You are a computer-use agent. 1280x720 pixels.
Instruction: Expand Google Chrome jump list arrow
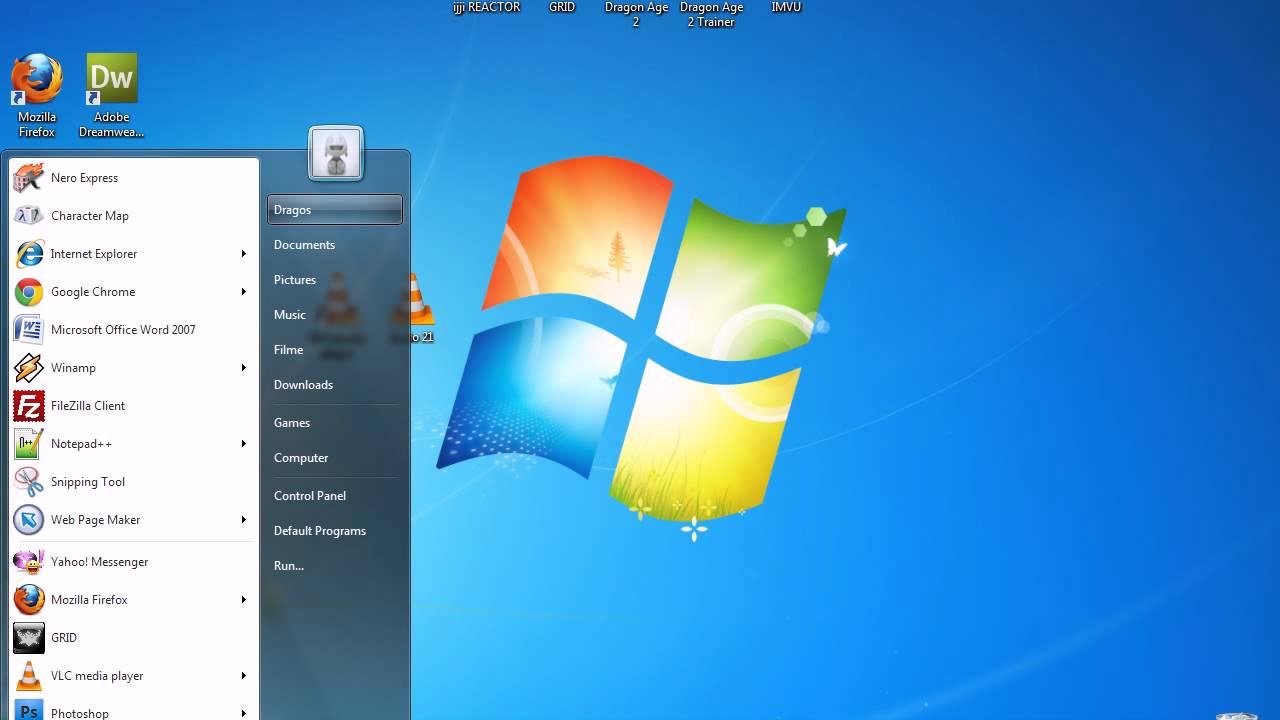click(x=243, y=292)
